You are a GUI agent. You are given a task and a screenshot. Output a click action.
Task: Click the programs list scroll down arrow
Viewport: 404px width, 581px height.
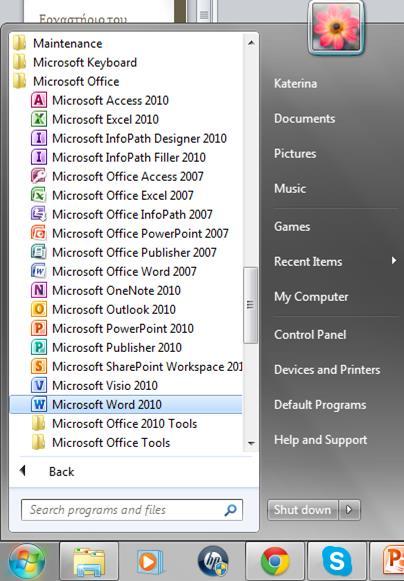pos(251,443)
